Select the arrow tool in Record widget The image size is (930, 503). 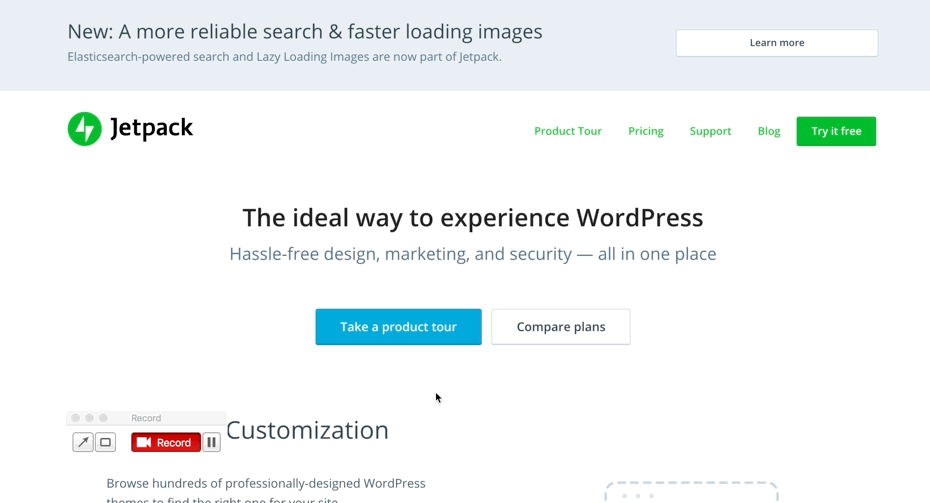83,442
